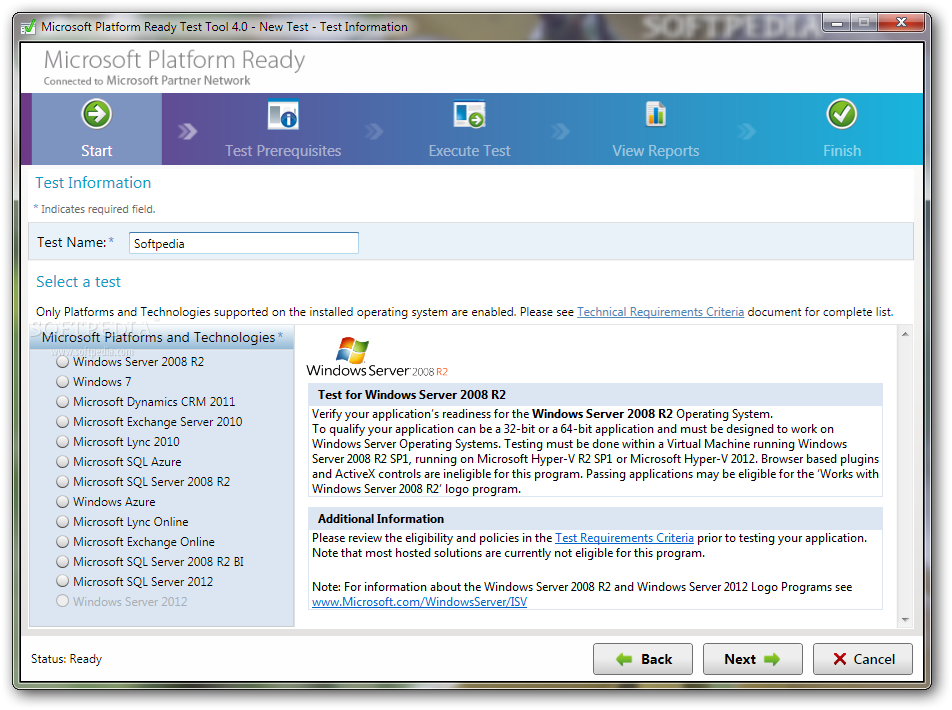
Task: Close the Platform Ready Test Tool window
Action: 901,23
